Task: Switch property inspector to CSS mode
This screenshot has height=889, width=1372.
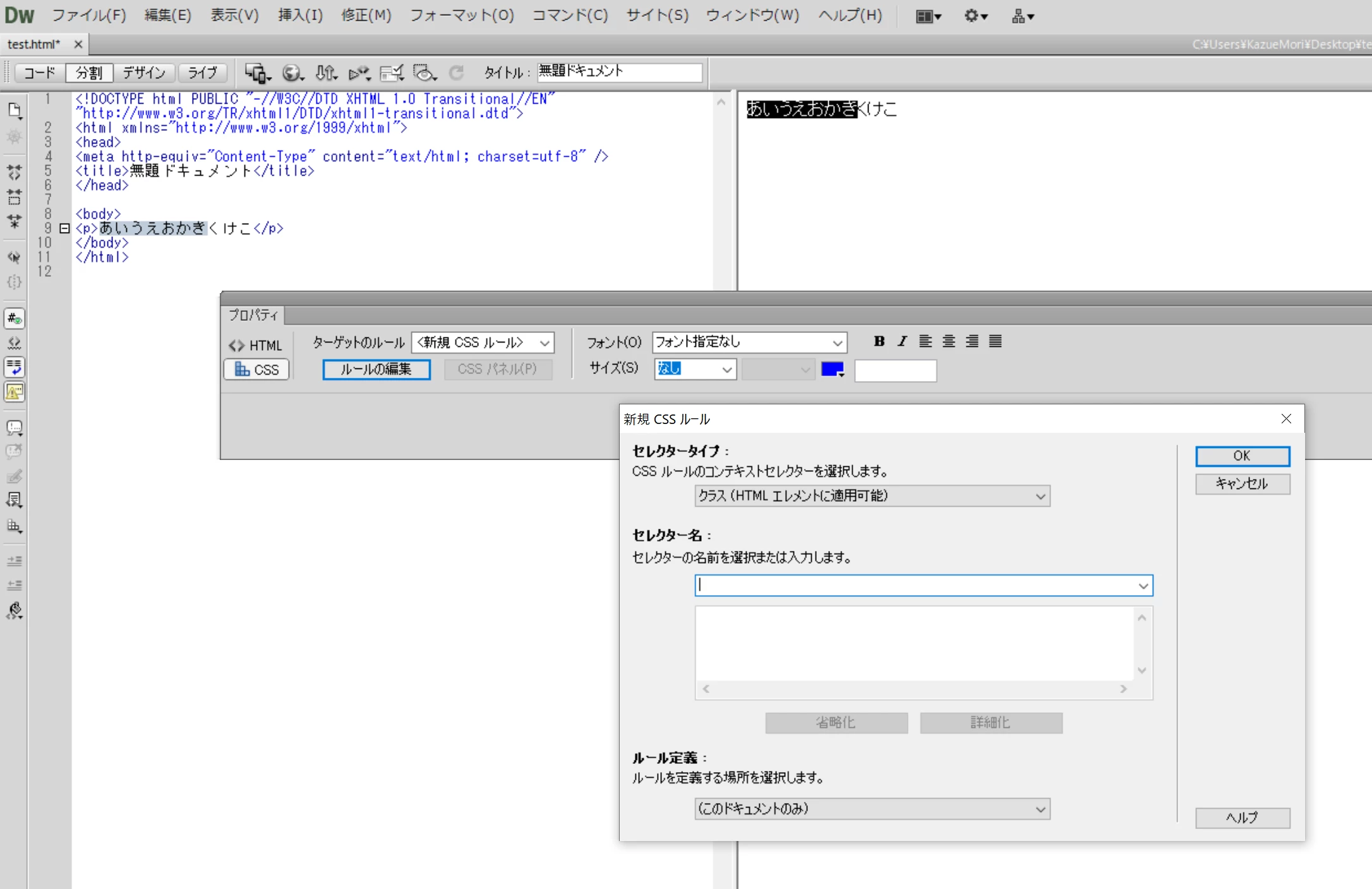Action: tap(256, 370)
